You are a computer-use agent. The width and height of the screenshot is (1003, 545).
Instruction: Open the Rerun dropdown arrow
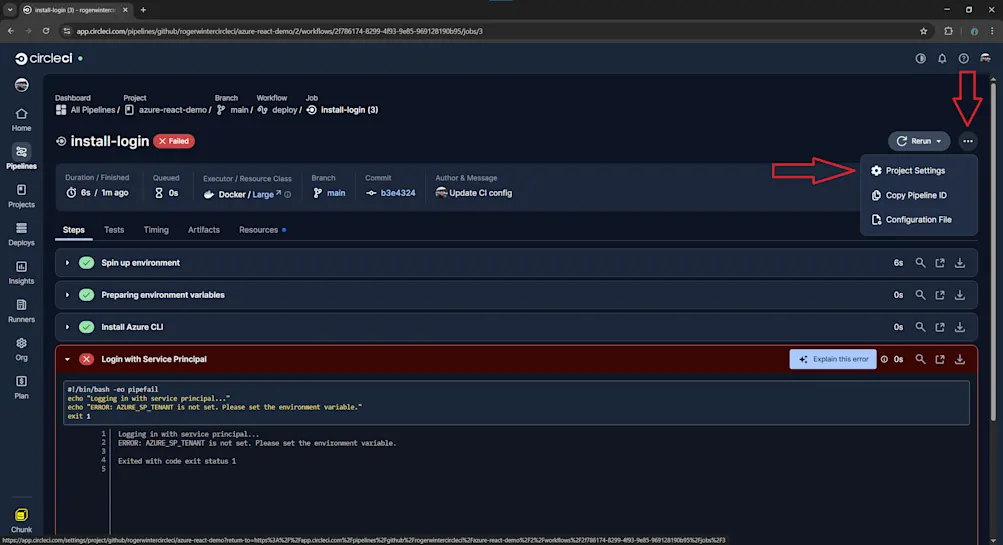click(x=938, y=141)
